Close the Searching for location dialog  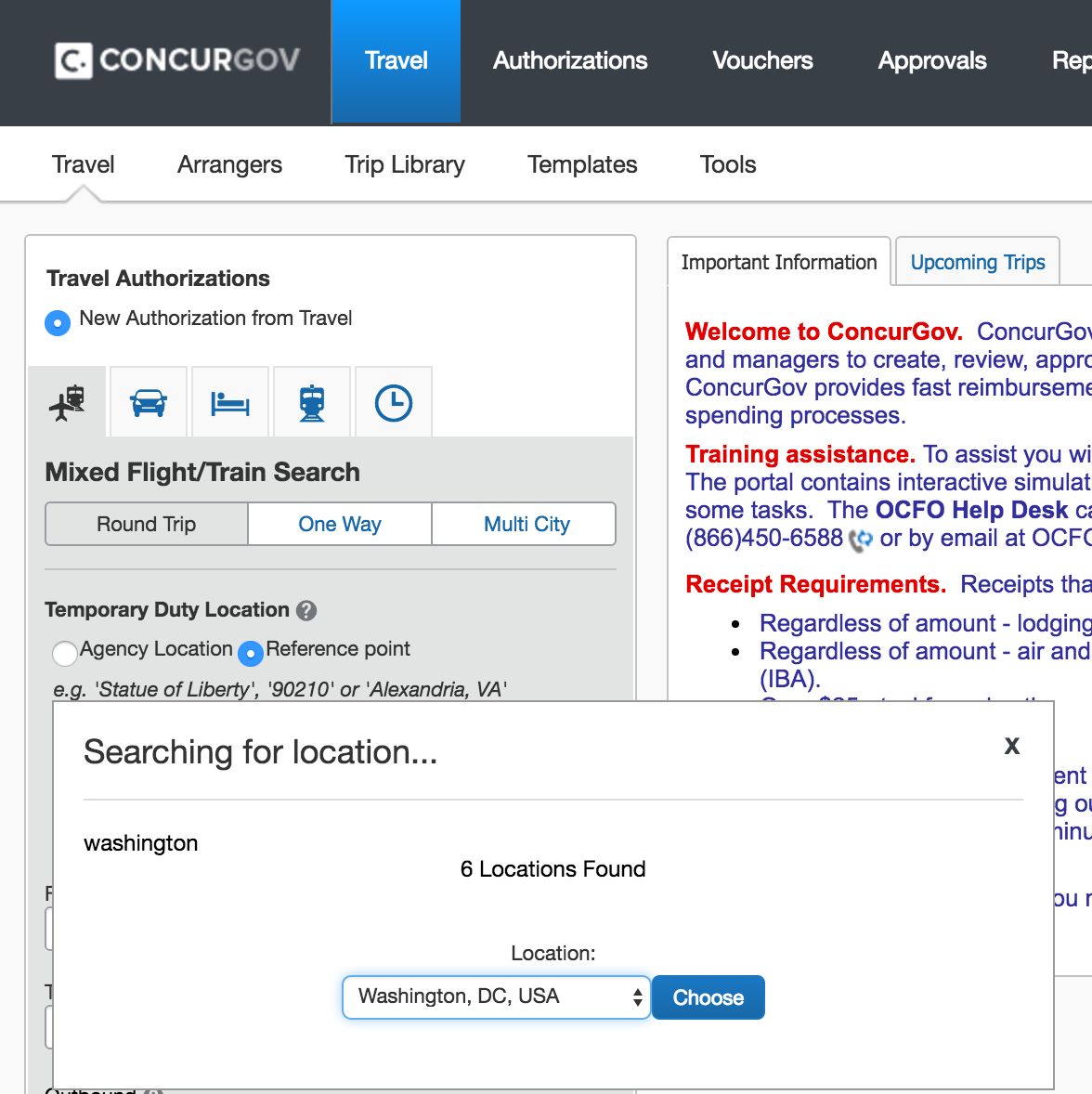tap(1012, 746)
